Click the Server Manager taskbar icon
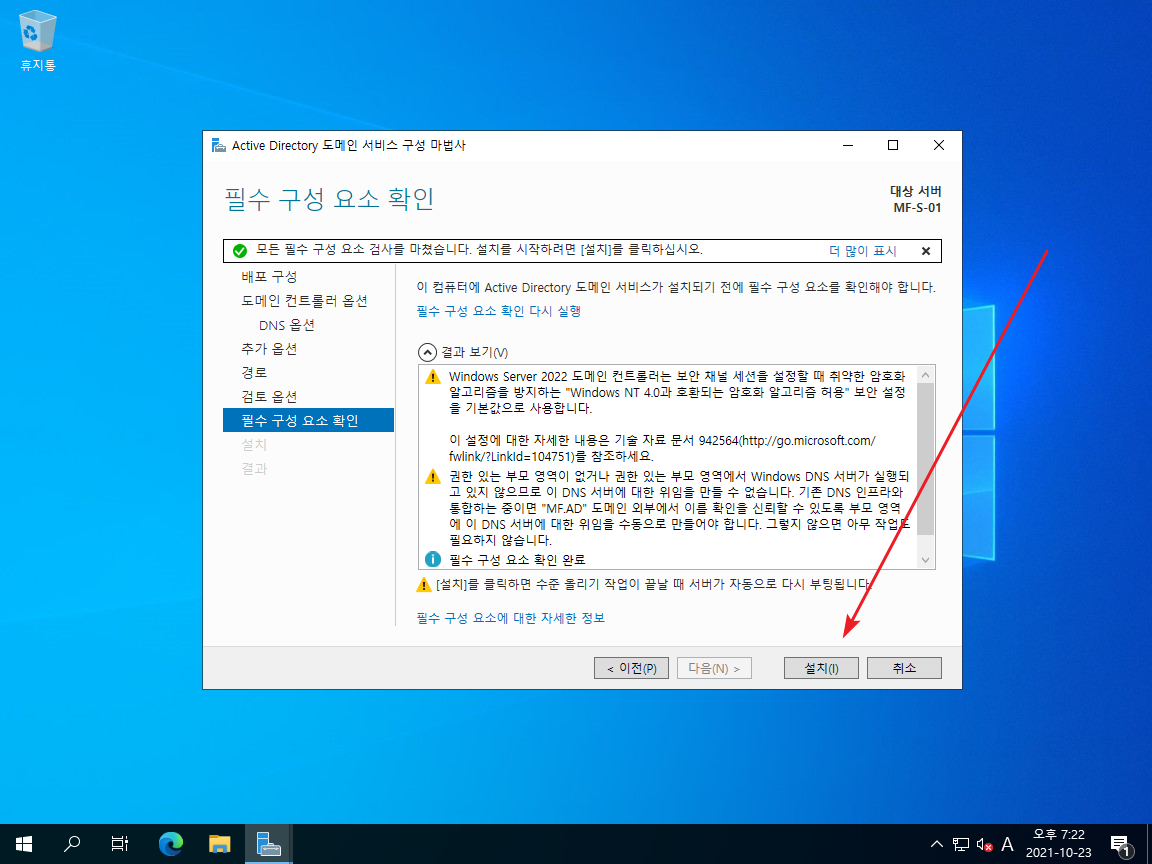The image size is (1152, 864). coord(268,844)
